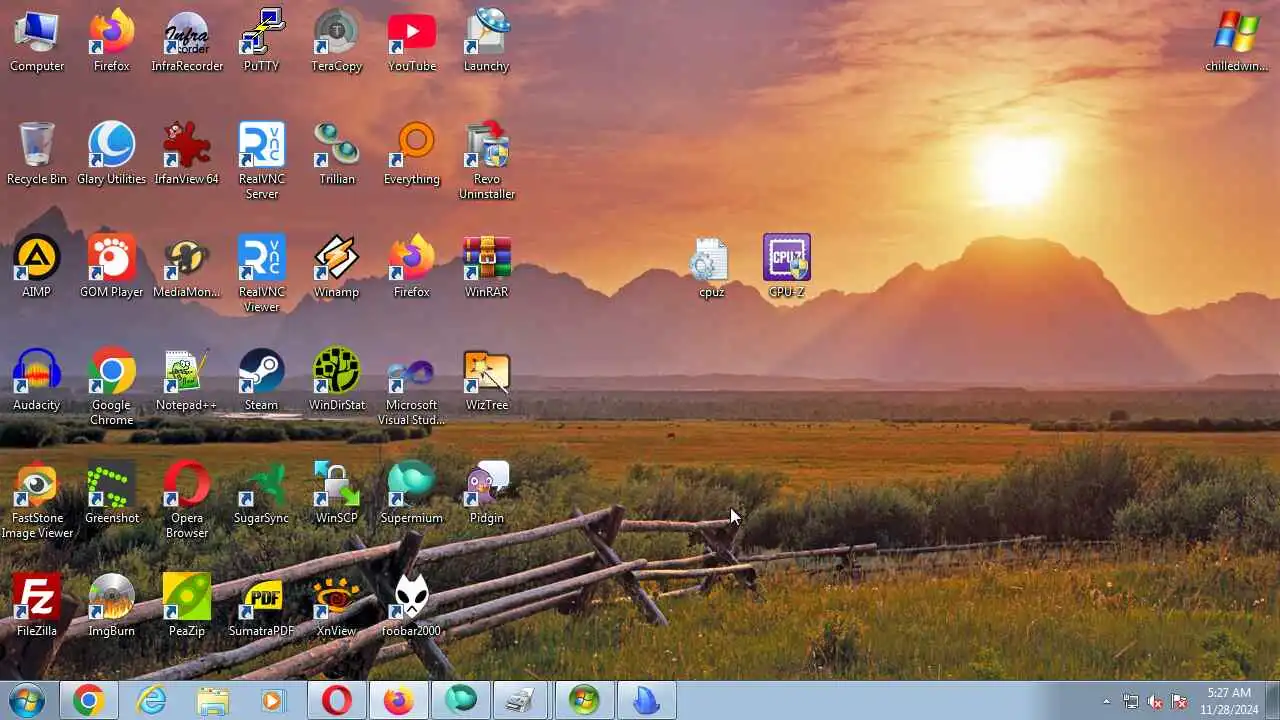Screen dimensions: 1280x720
Task: Open the cpuz file icon
Action: (712, 267)
